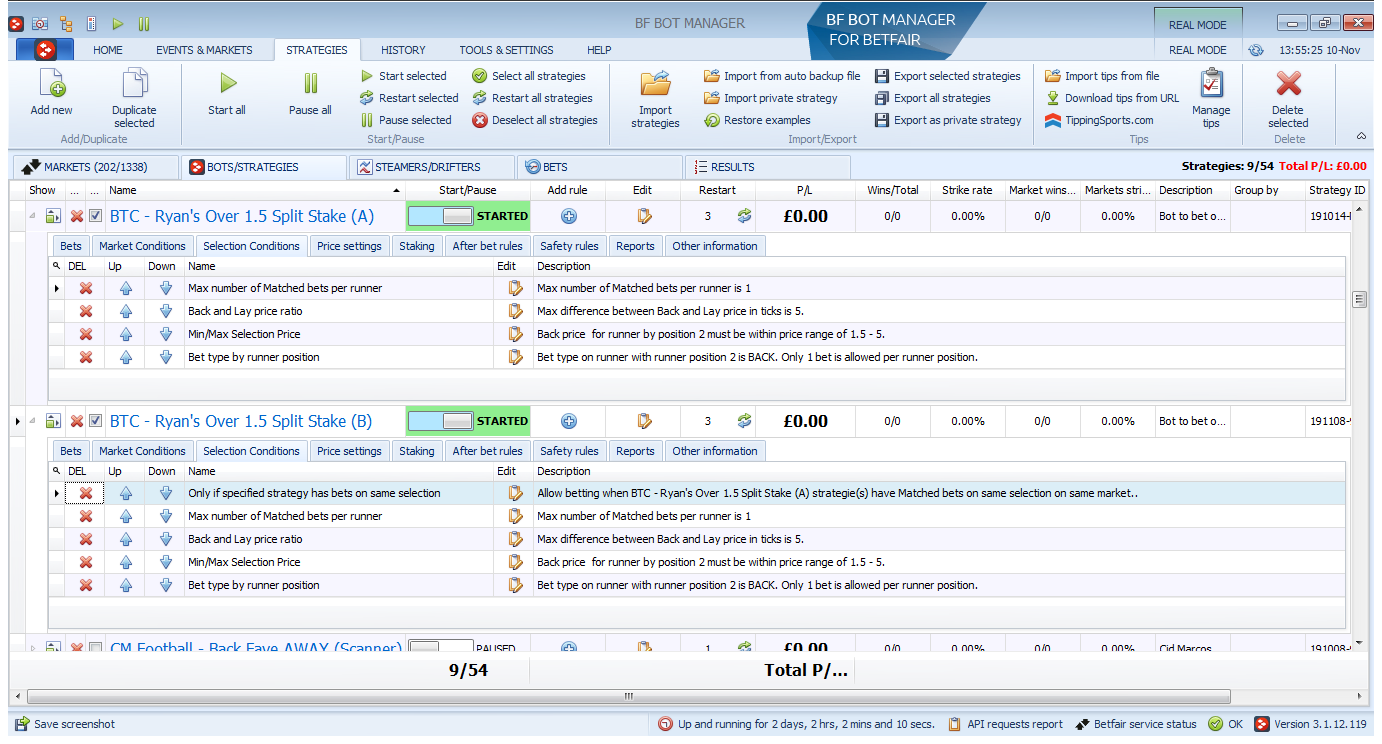Click the Name column sort arrow

[x=398, y=190]
